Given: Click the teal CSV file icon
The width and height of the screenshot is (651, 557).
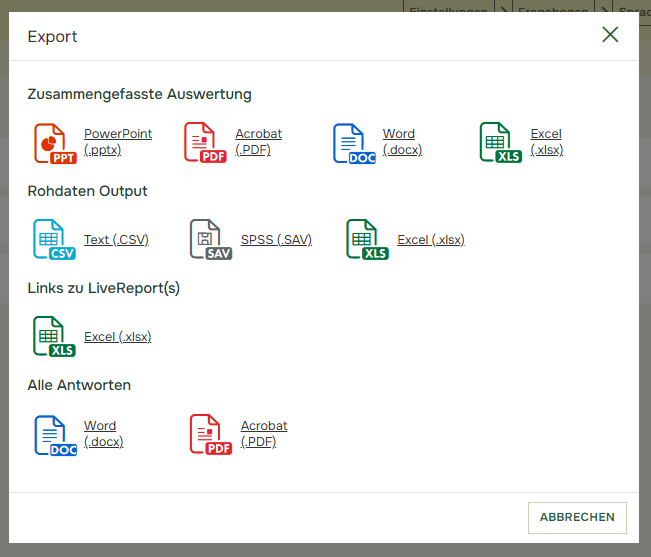Looking at the screenshot, I should click(x=55, y=240).
